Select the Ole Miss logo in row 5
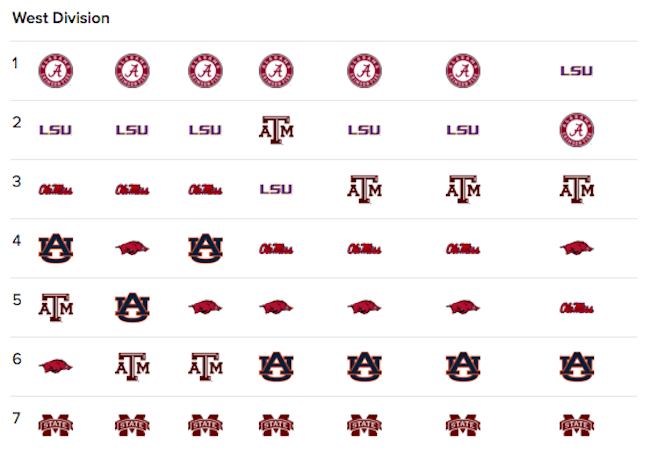Screen dimensions: 650x463 577,308
